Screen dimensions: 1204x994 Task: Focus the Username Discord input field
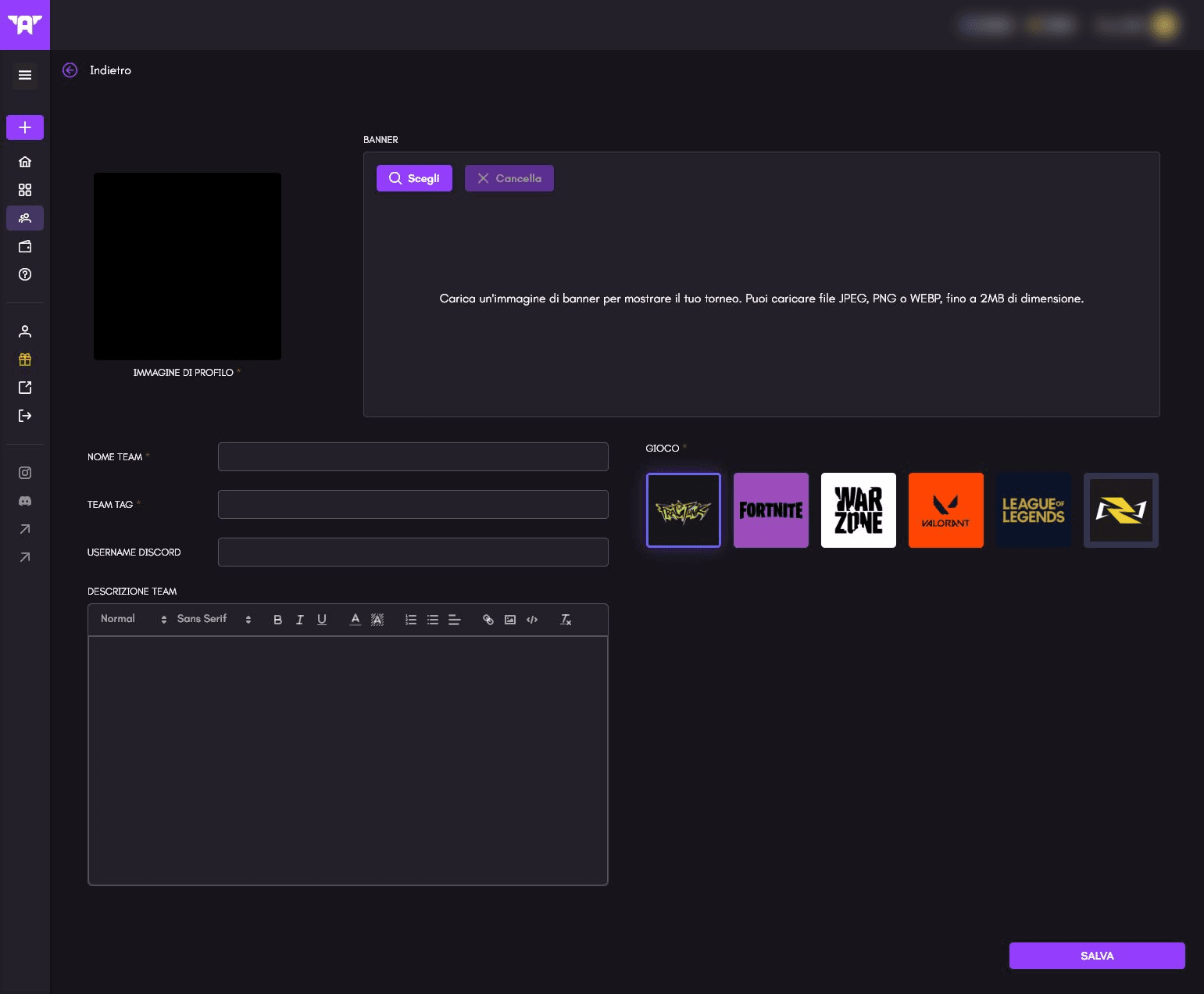(413, 552)
